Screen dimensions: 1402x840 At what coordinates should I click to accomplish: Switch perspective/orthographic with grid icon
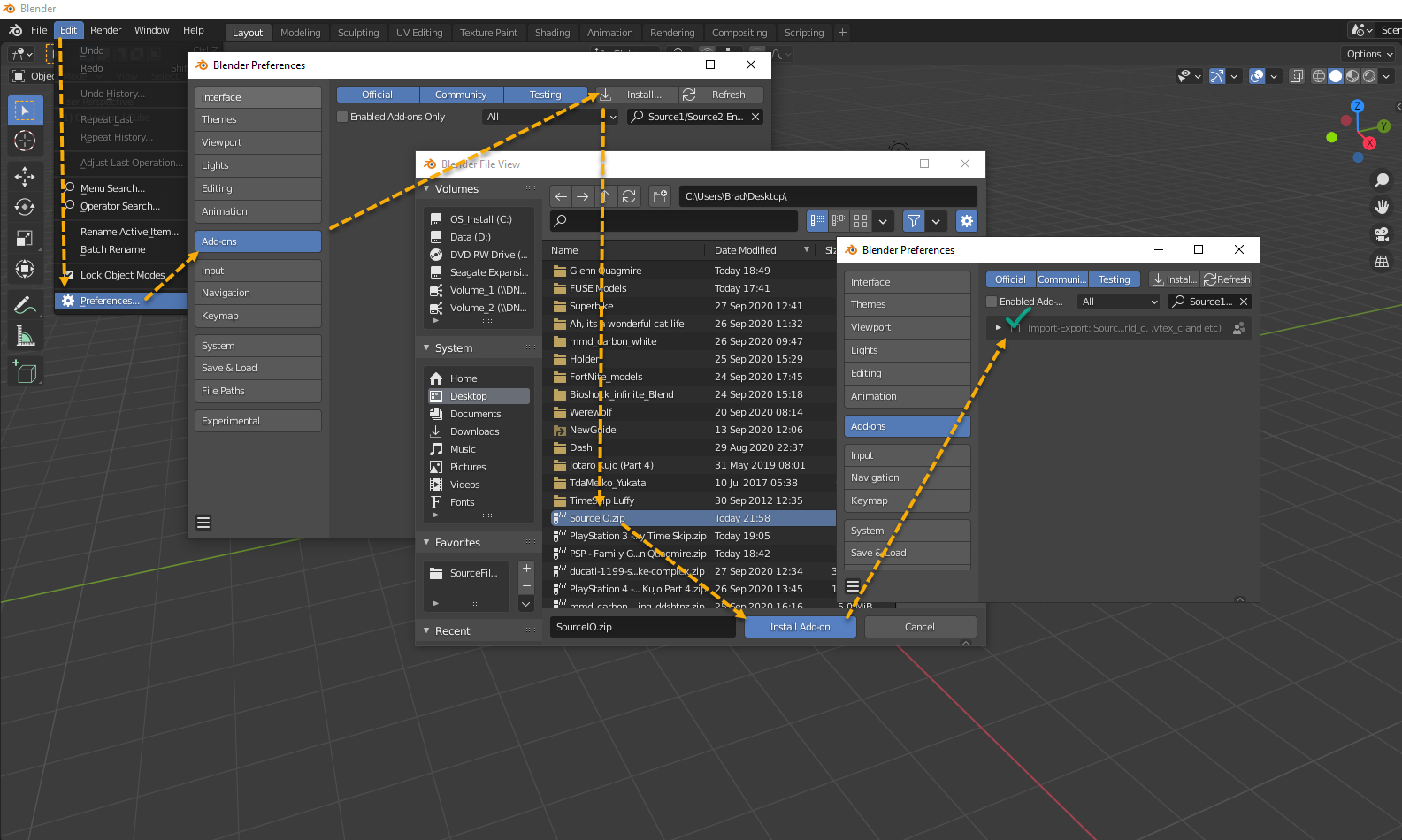(x=1381, y=261)
